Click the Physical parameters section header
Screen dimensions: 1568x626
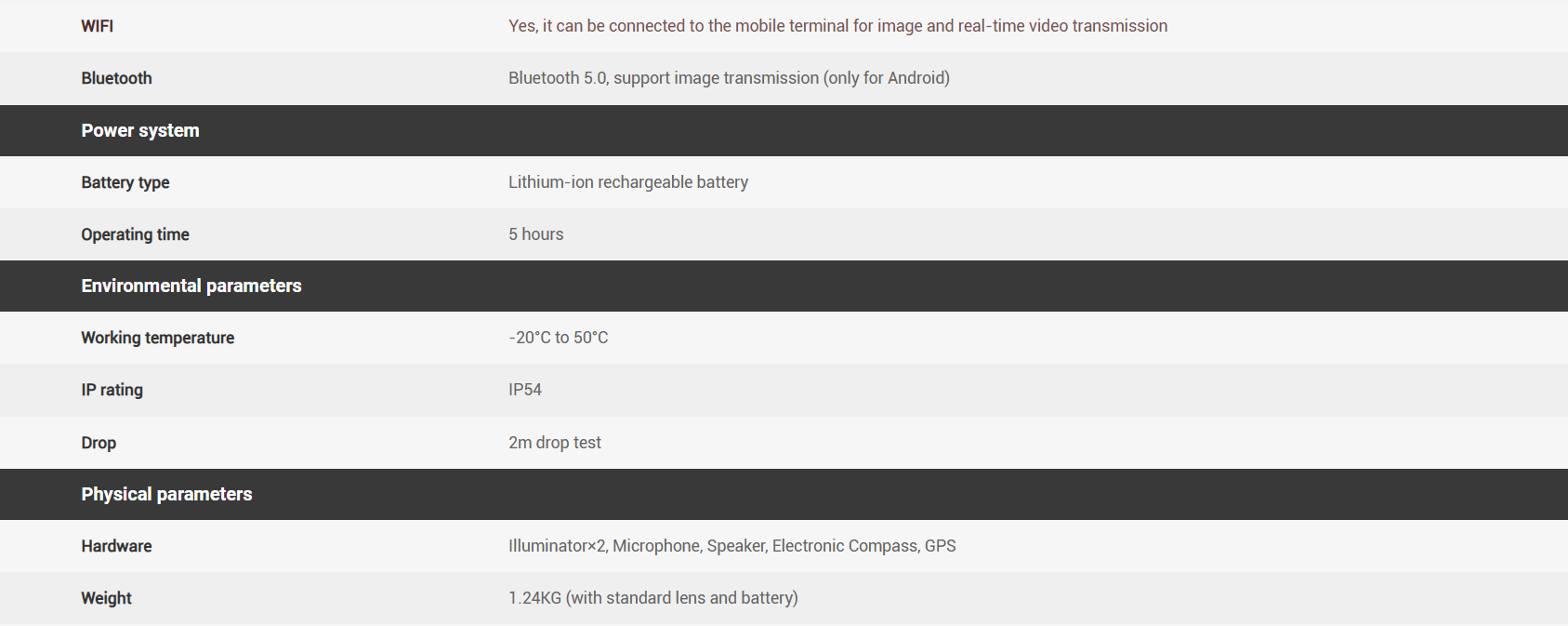166,494
